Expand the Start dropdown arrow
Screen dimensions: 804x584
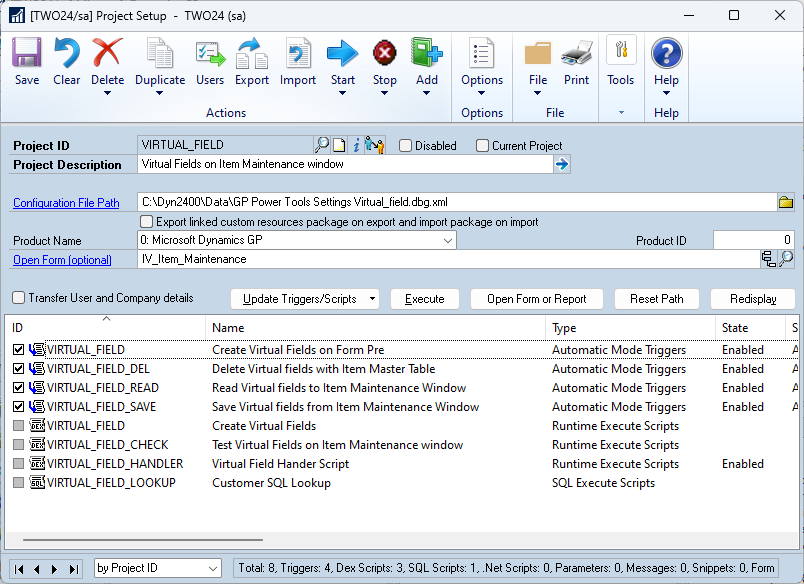342,93
